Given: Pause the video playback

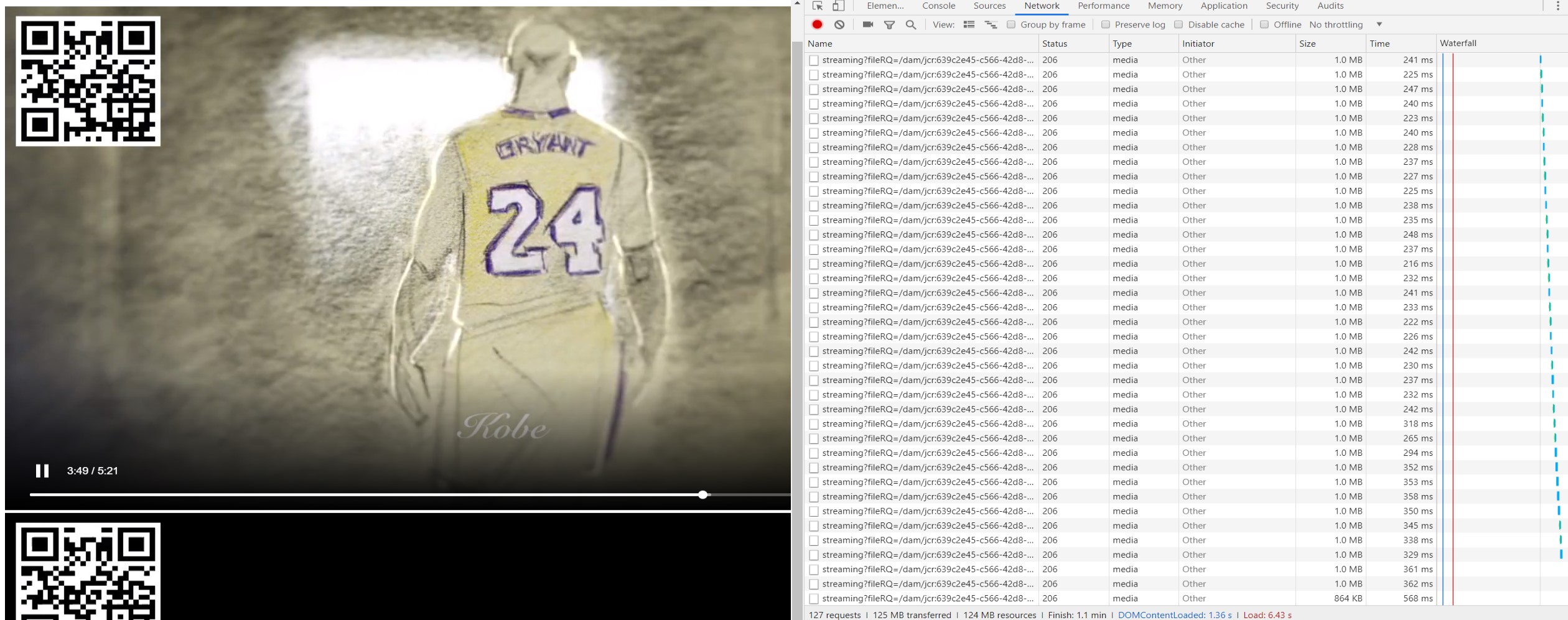Looking at the screenshot, I should pyautogui.click(x=42, y=471).
